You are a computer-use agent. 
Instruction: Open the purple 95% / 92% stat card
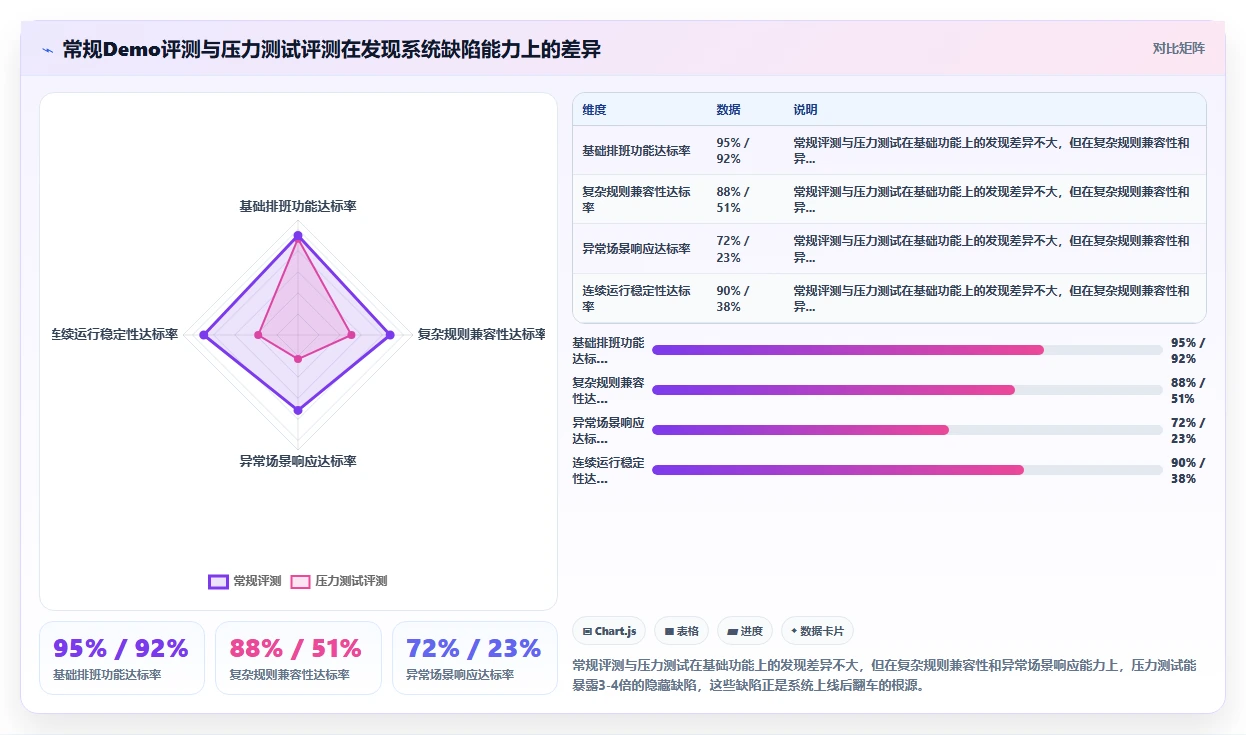(x=122, y=658)
